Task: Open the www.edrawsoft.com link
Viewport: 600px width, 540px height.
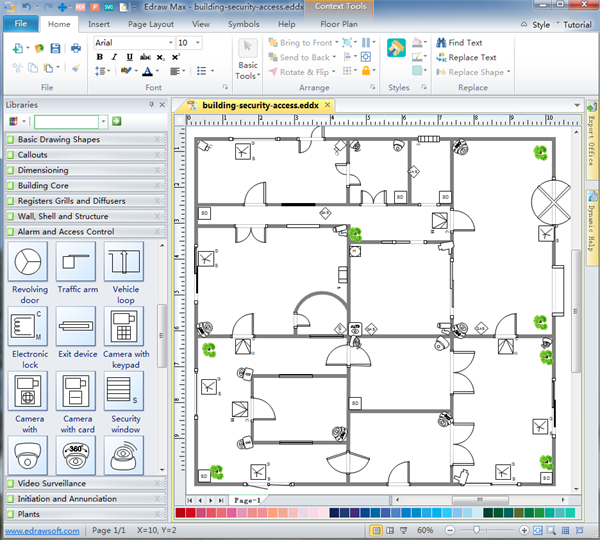Action: [42, 530]
